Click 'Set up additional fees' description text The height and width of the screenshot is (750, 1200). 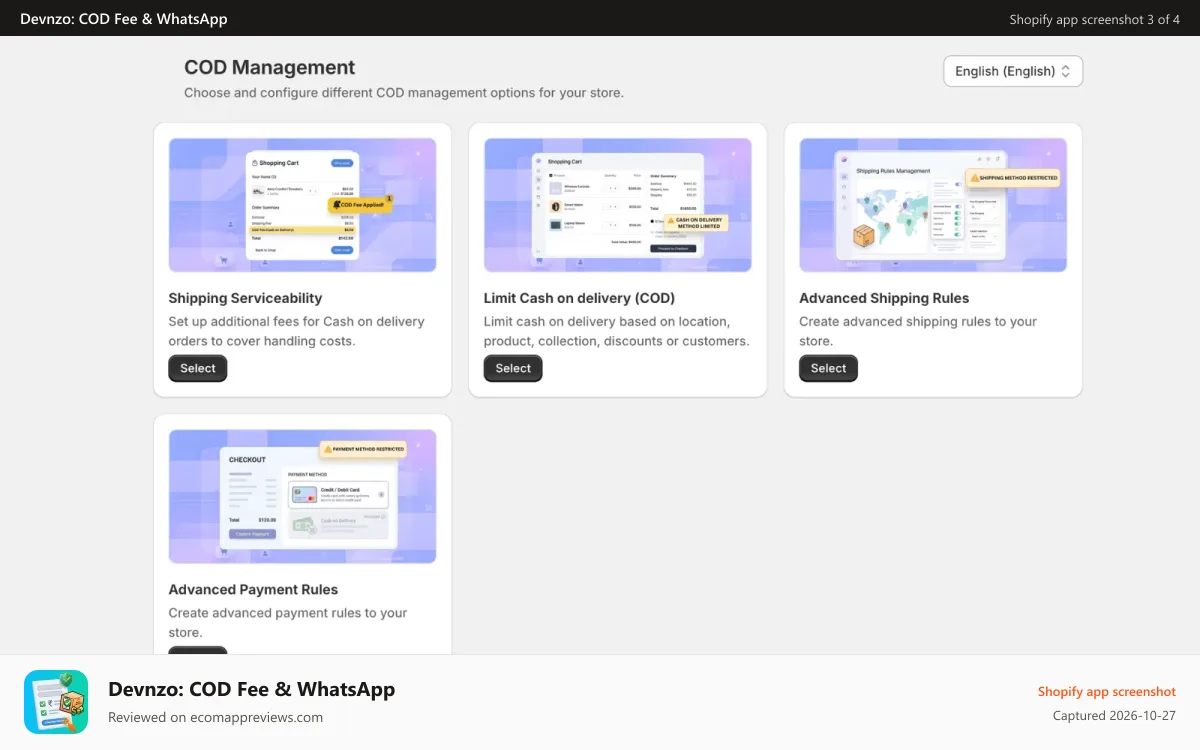tap(296, 331)
